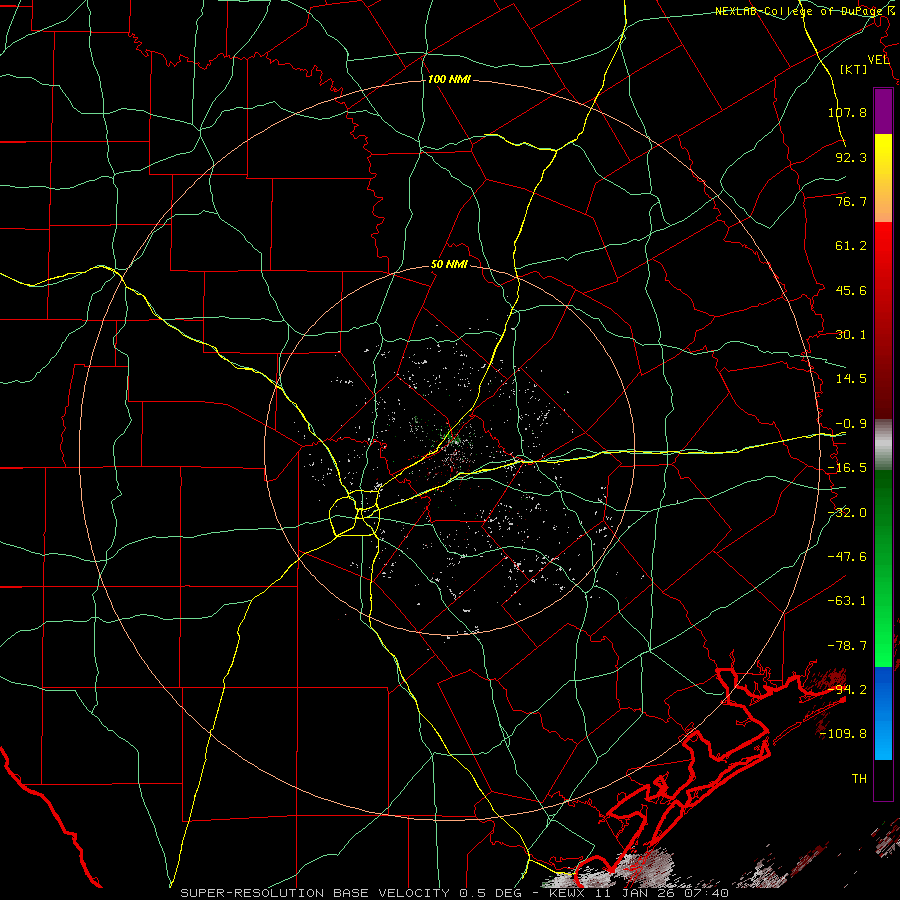Screen dimensions: 900x900
Task: Select the -63.1 legend value
Action: pos(847,601)
